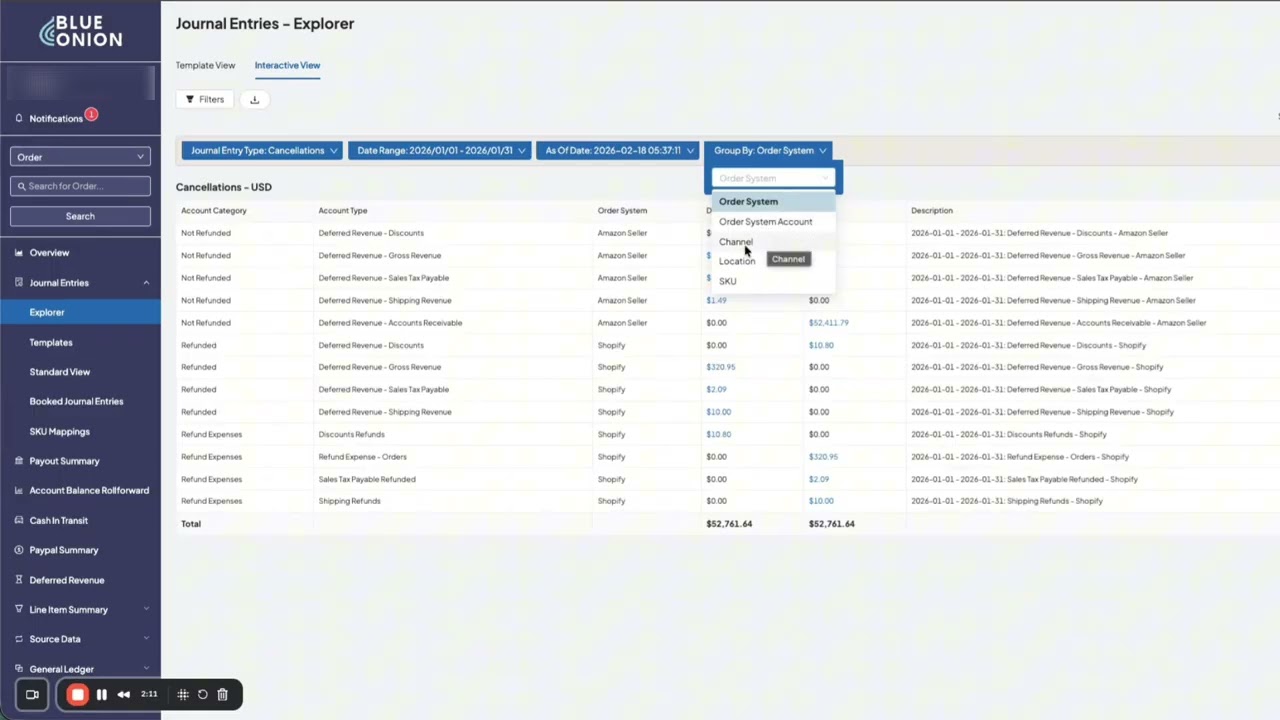The width and height of the screenshot is (1280, 720).
Task: Click the Overview sidebar icon
Action: click(19, 253)
